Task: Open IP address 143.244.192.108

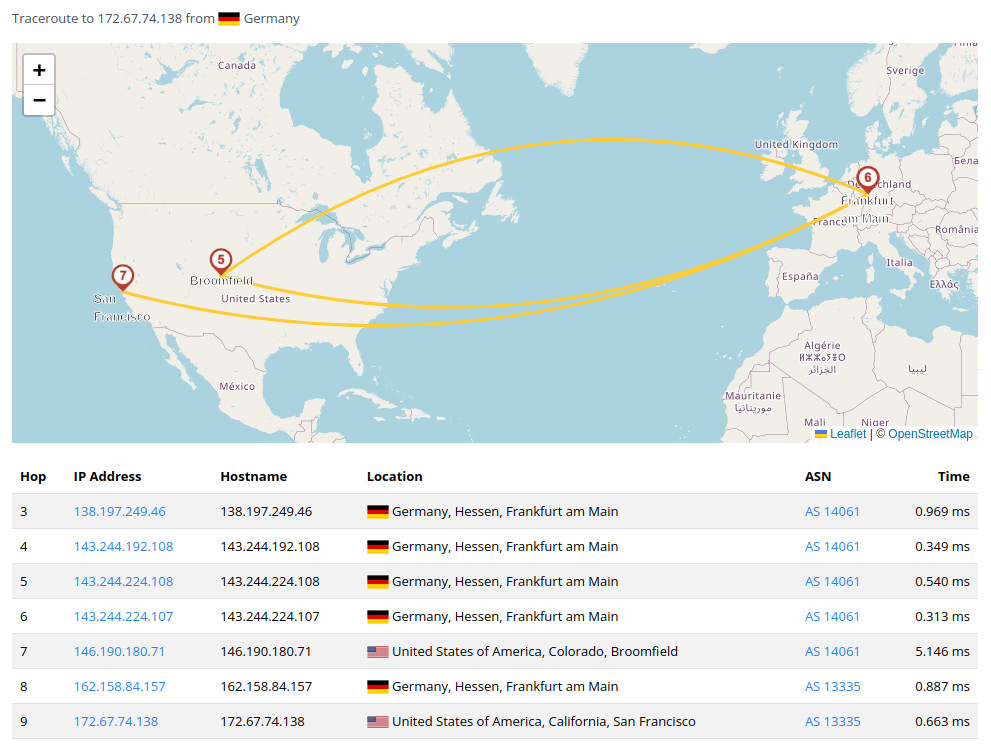Action: pos(123,546)
